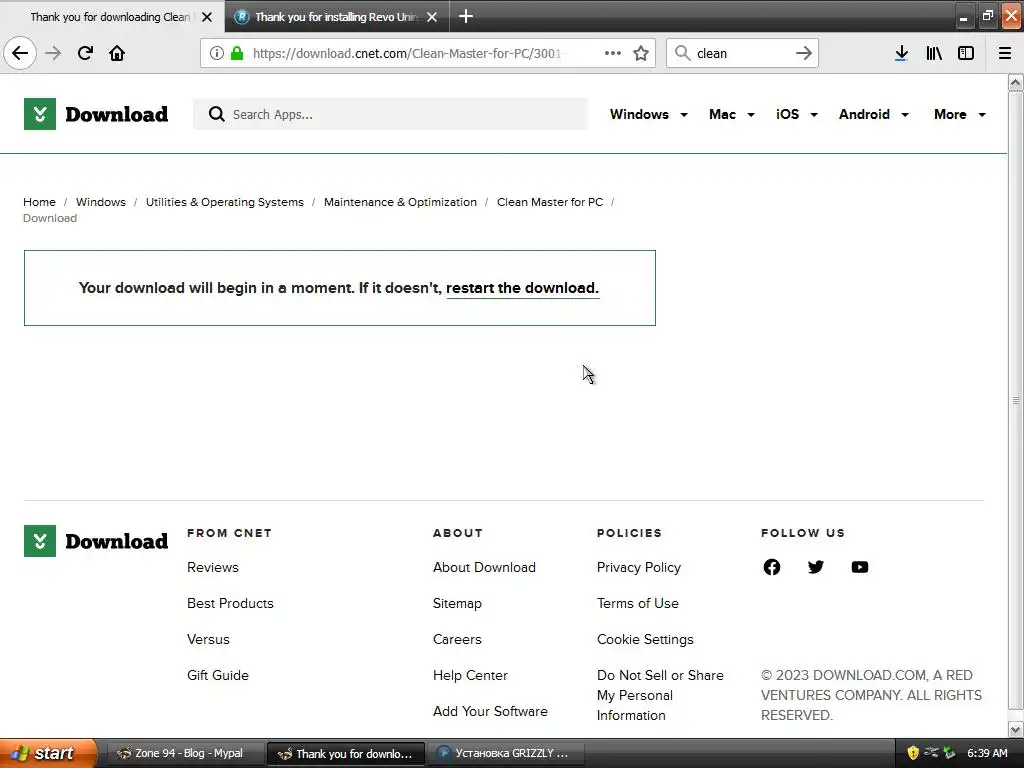This screenshot has width=1024, height=768.
Task: Expand the Windows menu dropdown
Action: point(648,114)
